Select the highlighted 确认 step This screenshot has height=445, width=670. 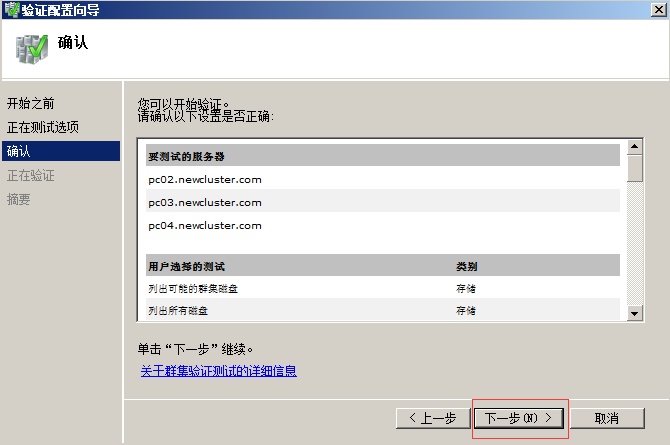coord(19,151)
